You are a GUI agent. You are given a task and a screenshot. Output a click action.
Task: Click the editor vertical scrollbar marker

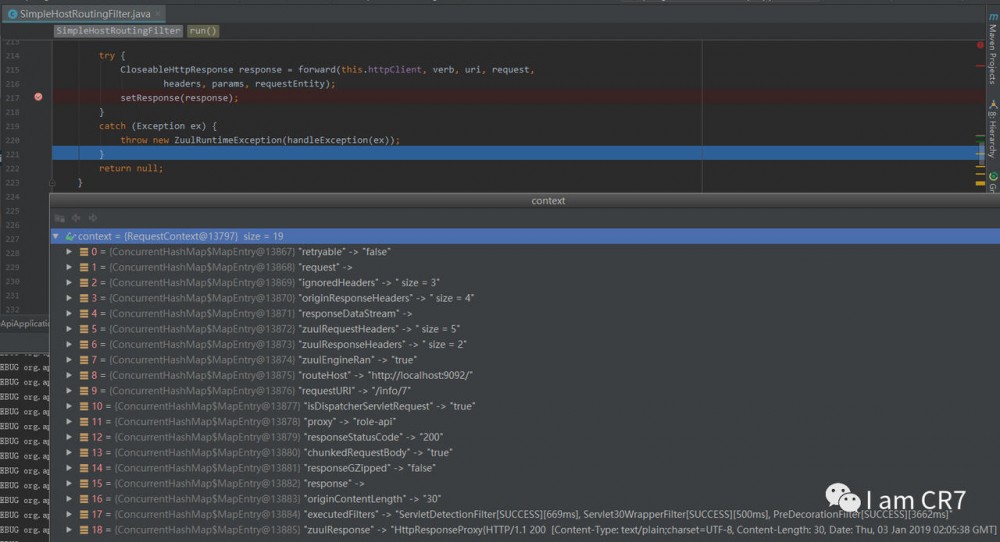pos(981,154)
